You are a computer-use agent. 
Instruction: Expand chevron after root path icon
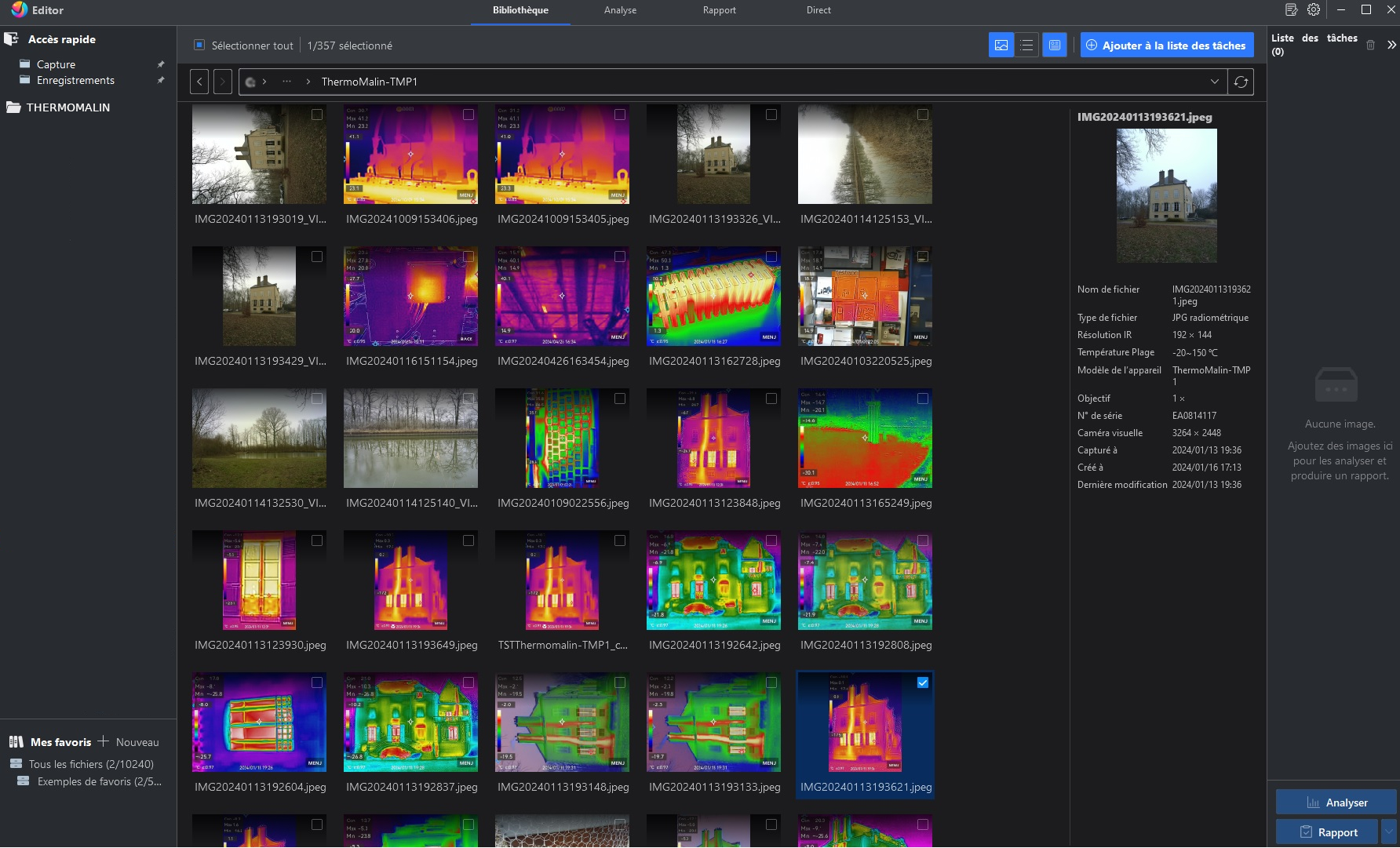[264, 82]
